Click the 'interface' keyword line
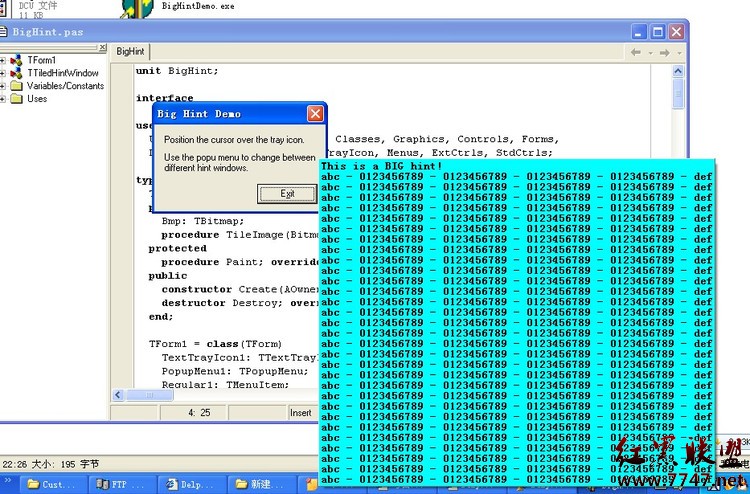This screenshot has height=494, width=750. click(165, 98)
